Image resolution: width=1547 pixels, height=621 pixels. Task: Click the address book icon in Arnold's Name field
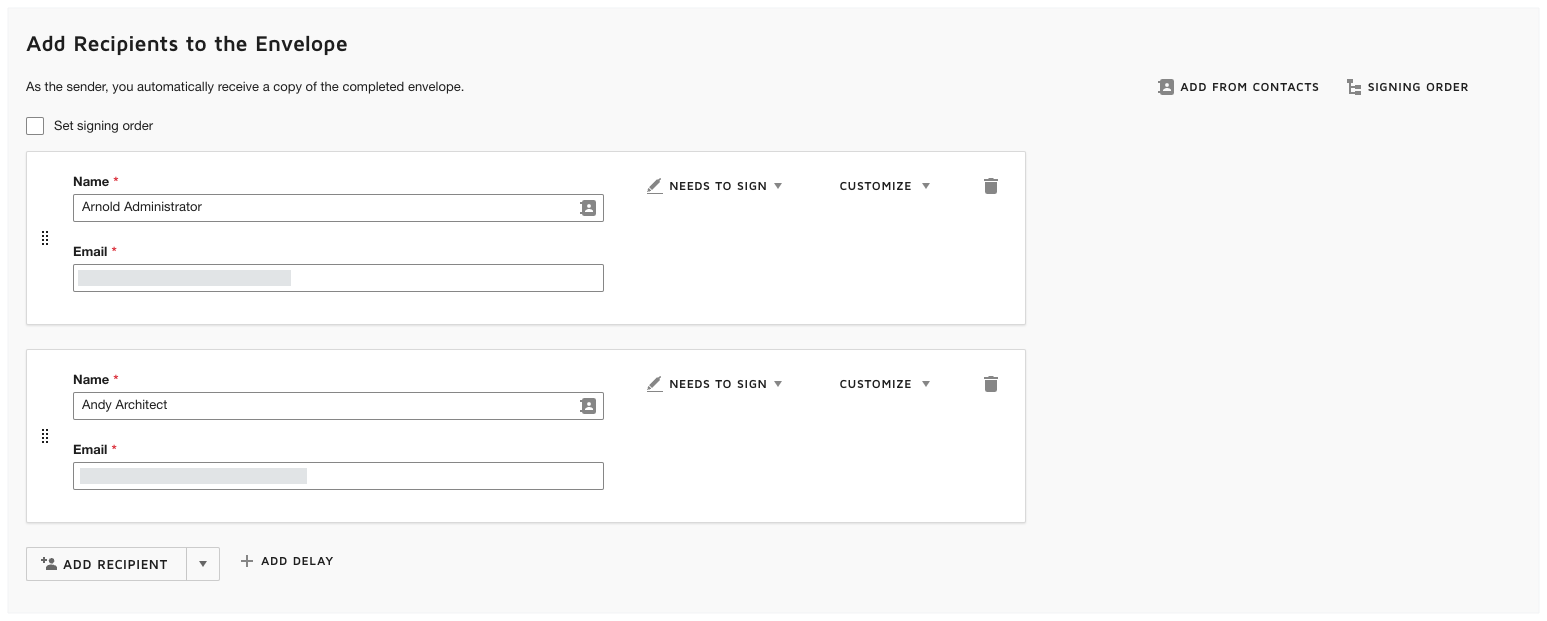pyautogui.click(x=590, y=207)
